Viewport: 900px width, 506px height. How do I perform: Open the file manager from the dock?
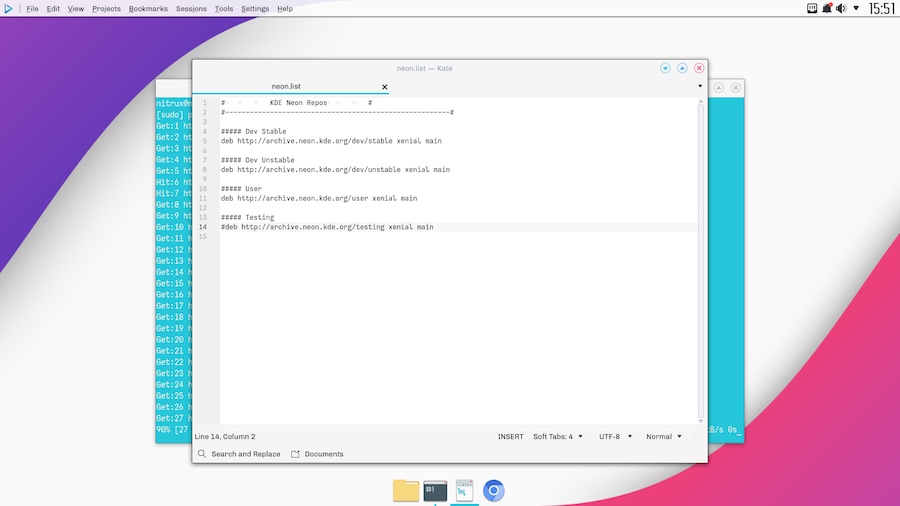(x=406, y=490)
